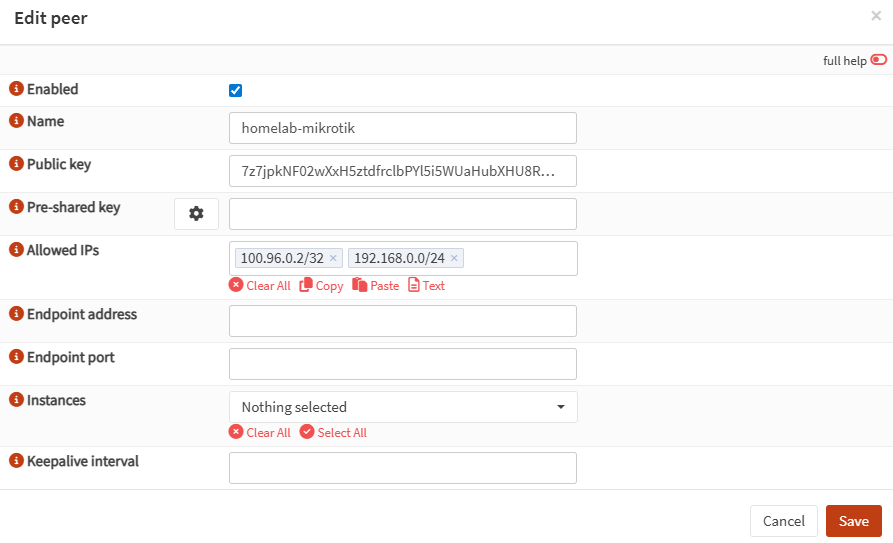Cancel editing the peer

(783, 521)
